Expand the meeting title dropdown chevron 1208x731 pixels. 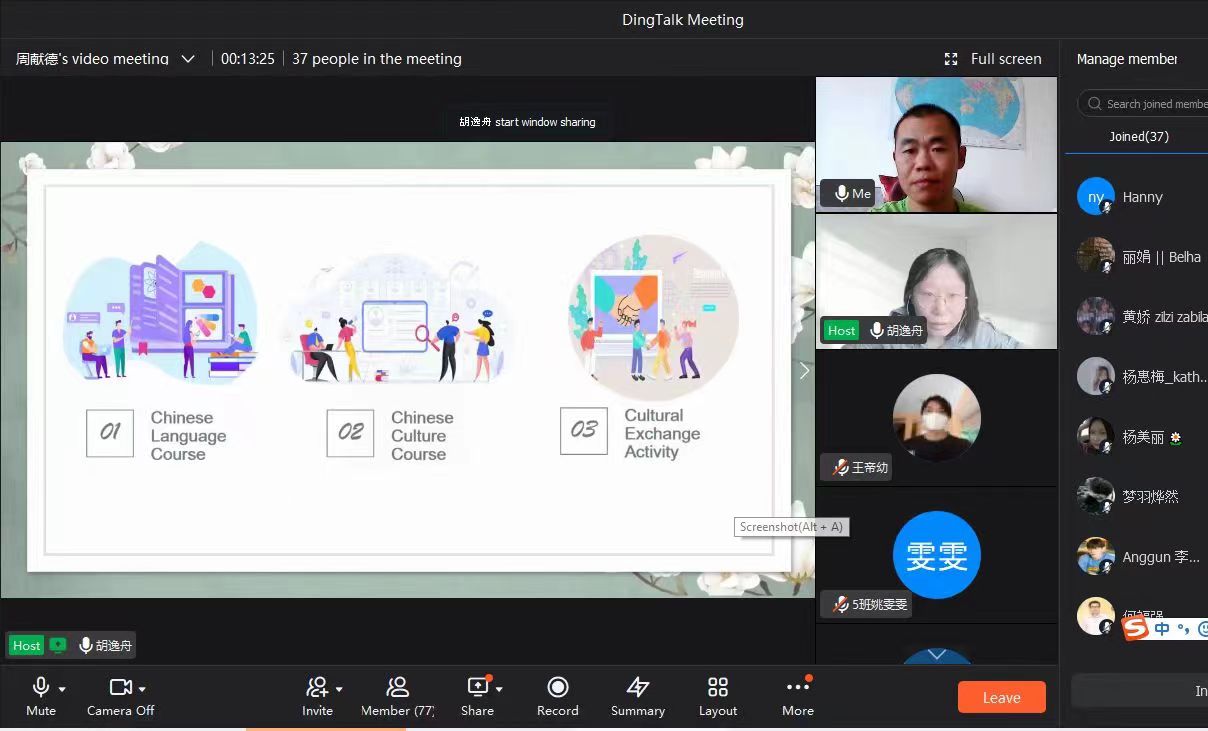click(188, 59)
